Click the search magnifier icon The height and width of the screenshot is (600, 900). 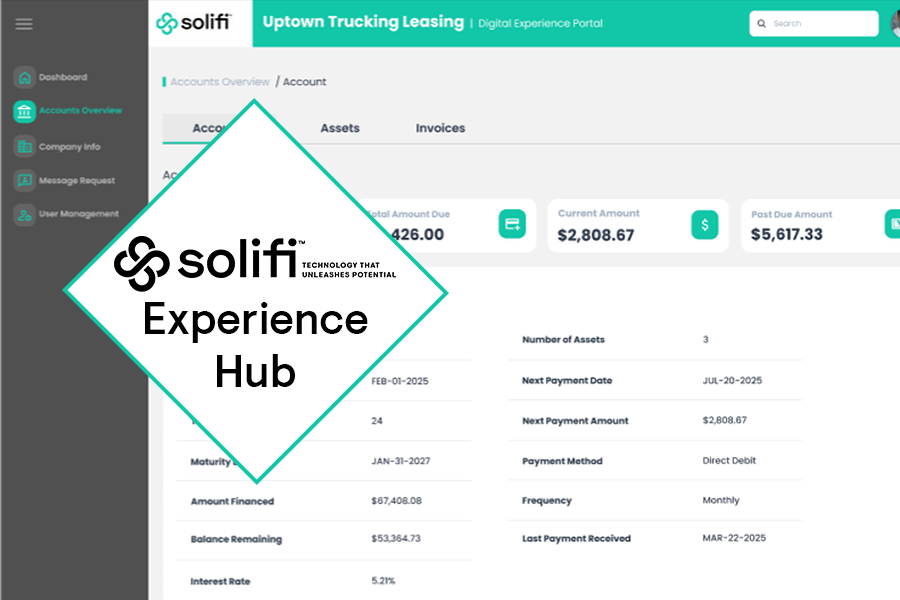[762, 24]
